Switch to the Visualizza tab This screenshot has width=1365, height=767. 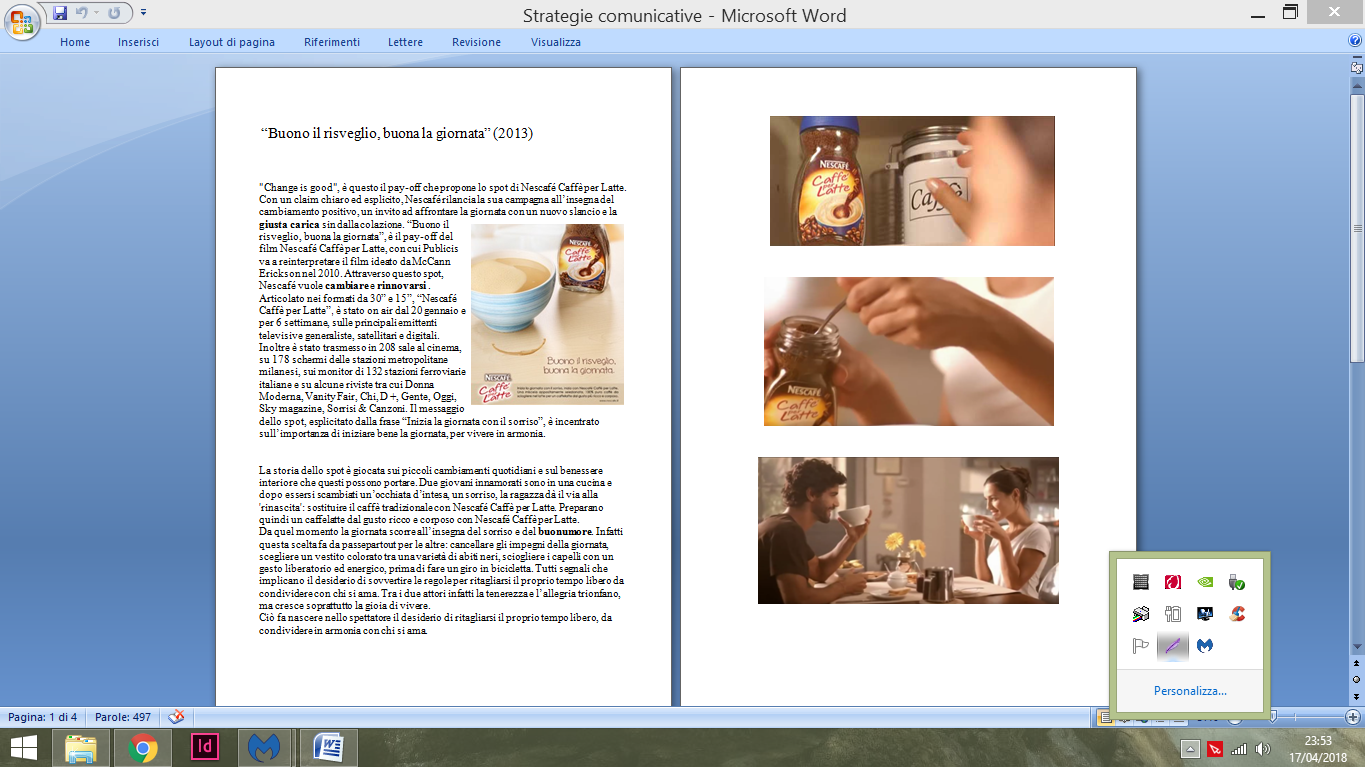pos(556,42)
